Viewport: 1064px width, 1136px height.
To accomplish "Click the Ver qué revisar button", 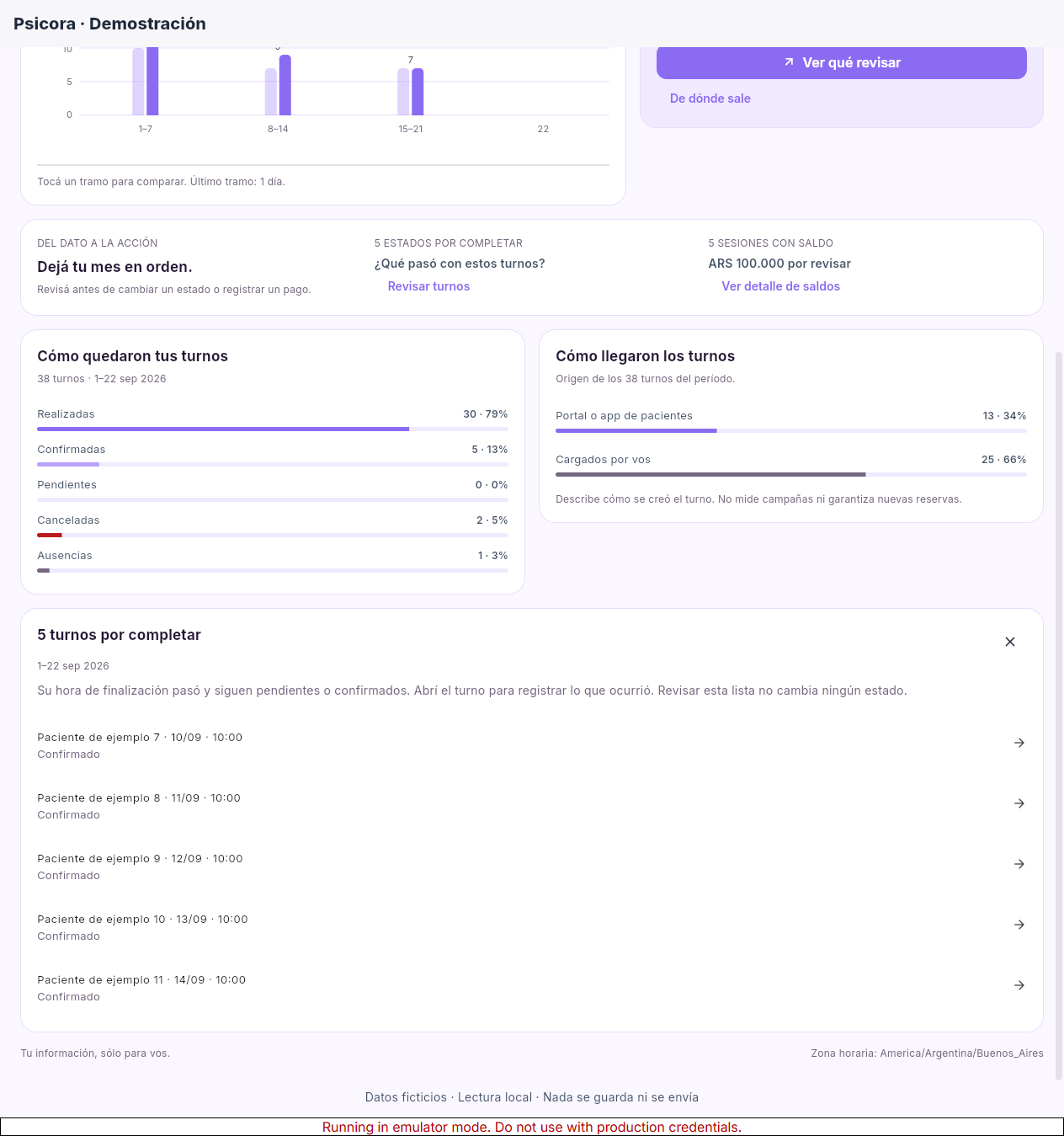I will (x=842, y=62).
